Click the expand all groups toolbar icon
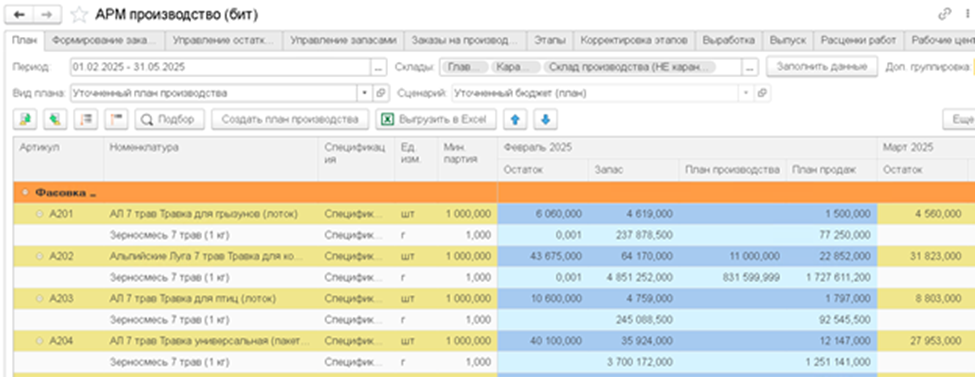 click(x=86, y=119)
